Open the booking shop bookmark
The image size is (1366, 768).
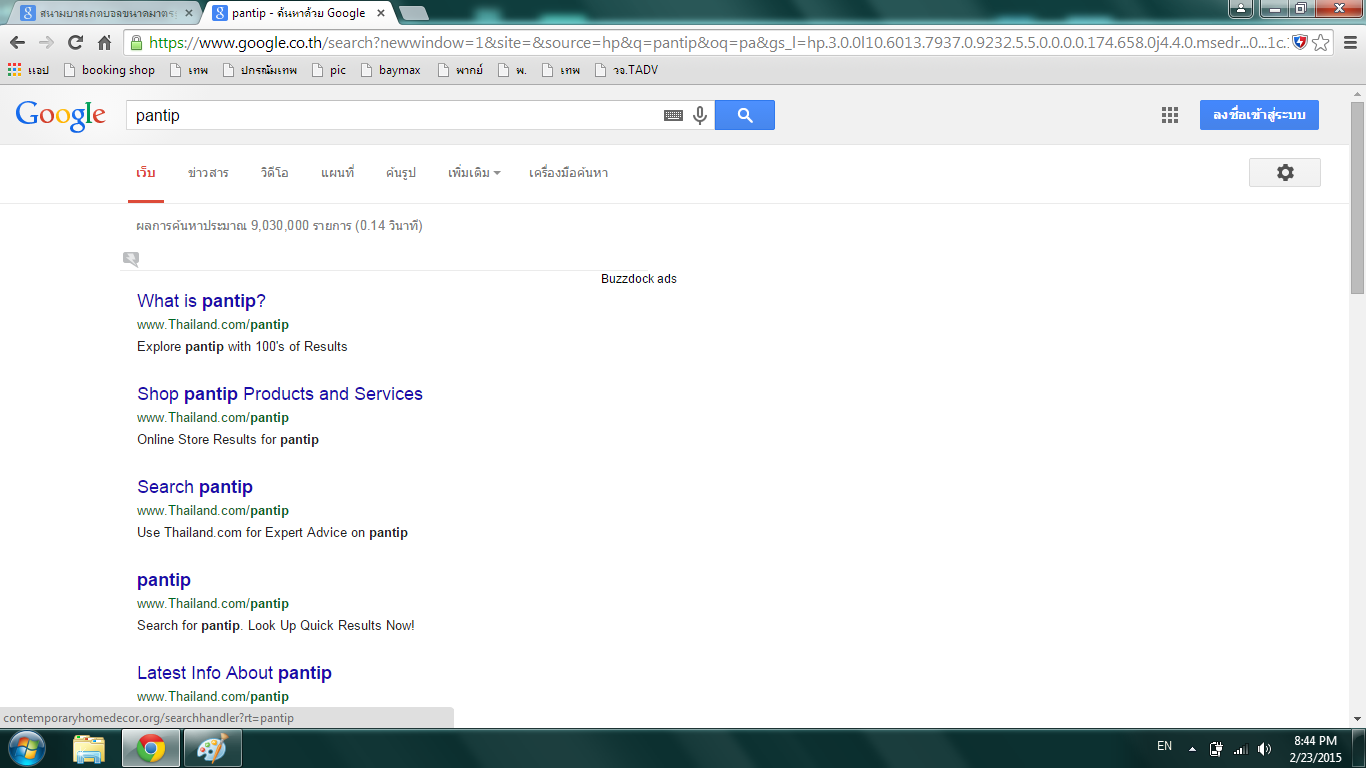pos(109,70)
